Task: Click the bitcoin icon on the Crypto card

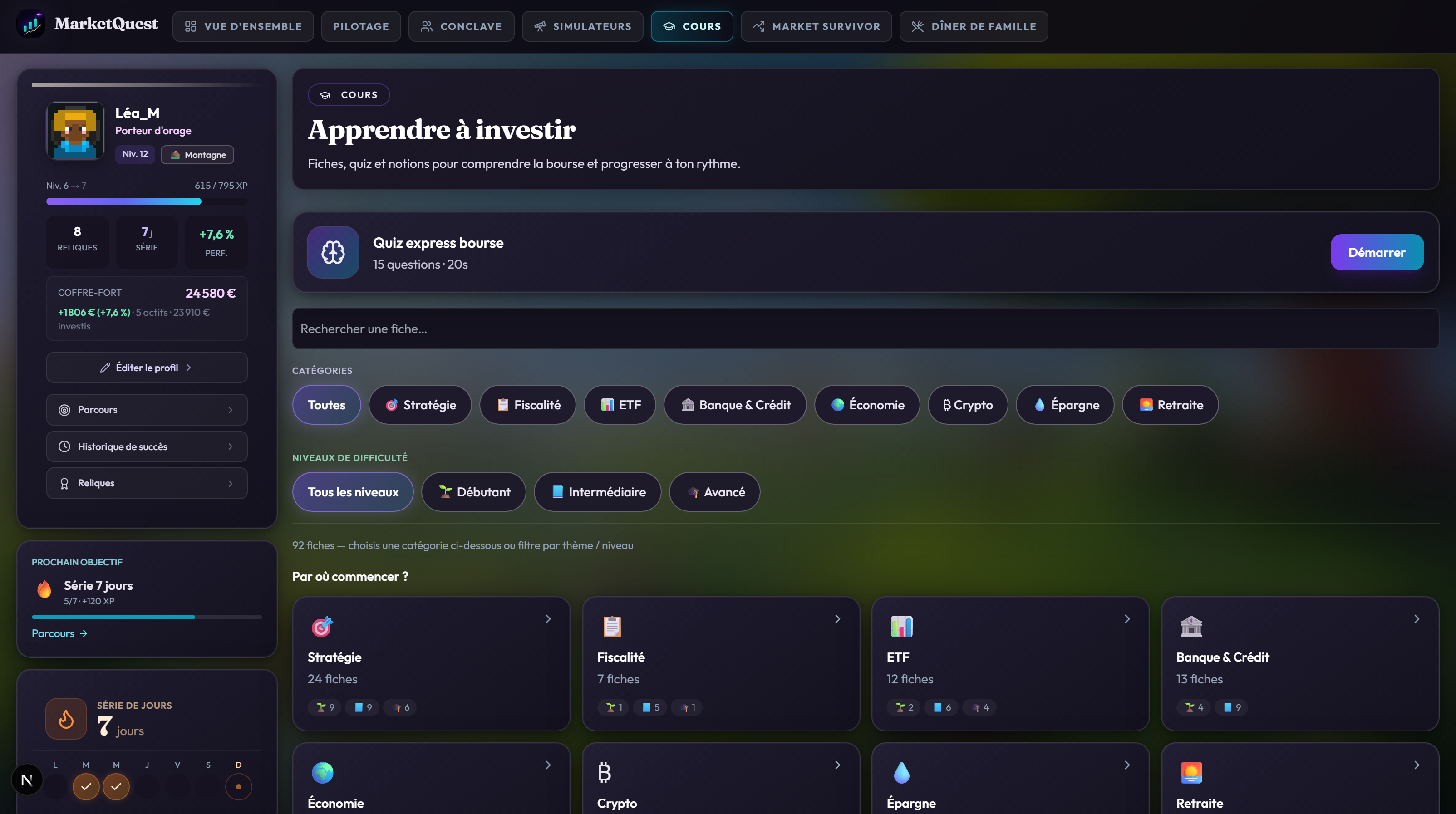Action: pyautogui.click(x=604, y=772)
